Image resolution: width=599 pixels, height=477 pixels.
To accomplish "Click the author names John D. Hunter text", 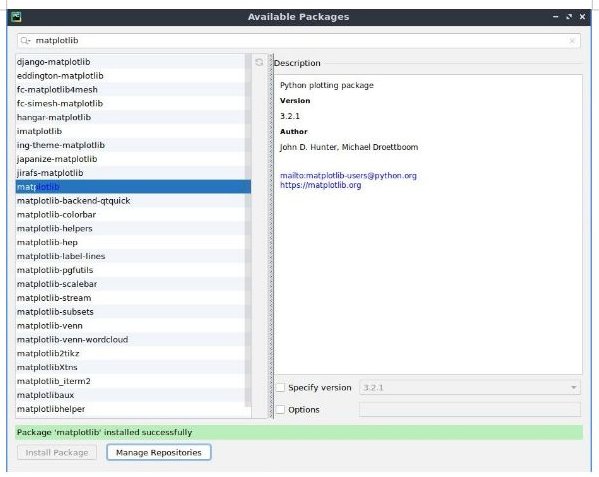I will [349, 147].
